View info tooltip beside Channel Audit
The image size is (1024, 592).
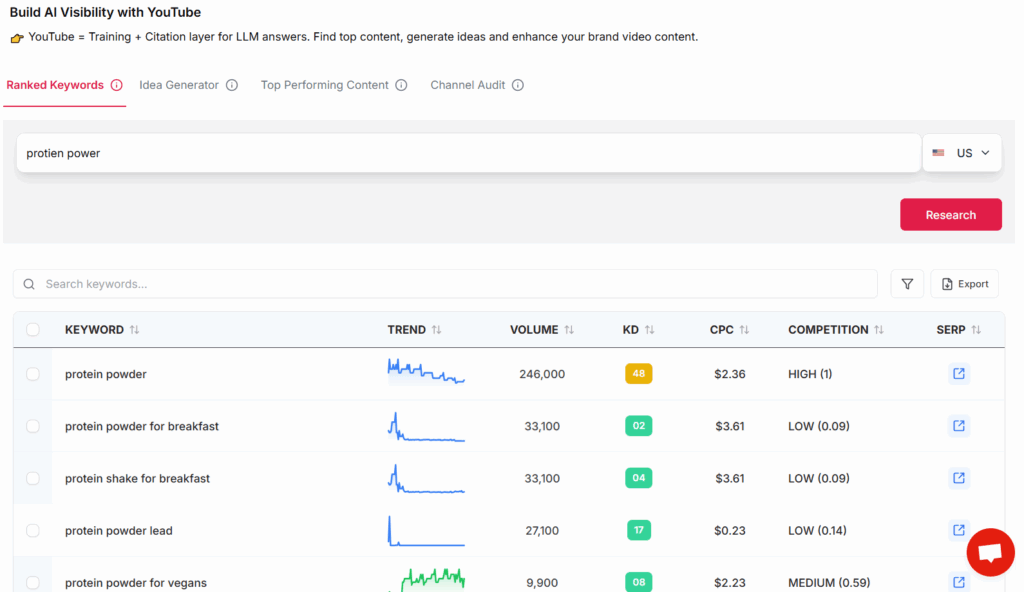tap(518, 85)
